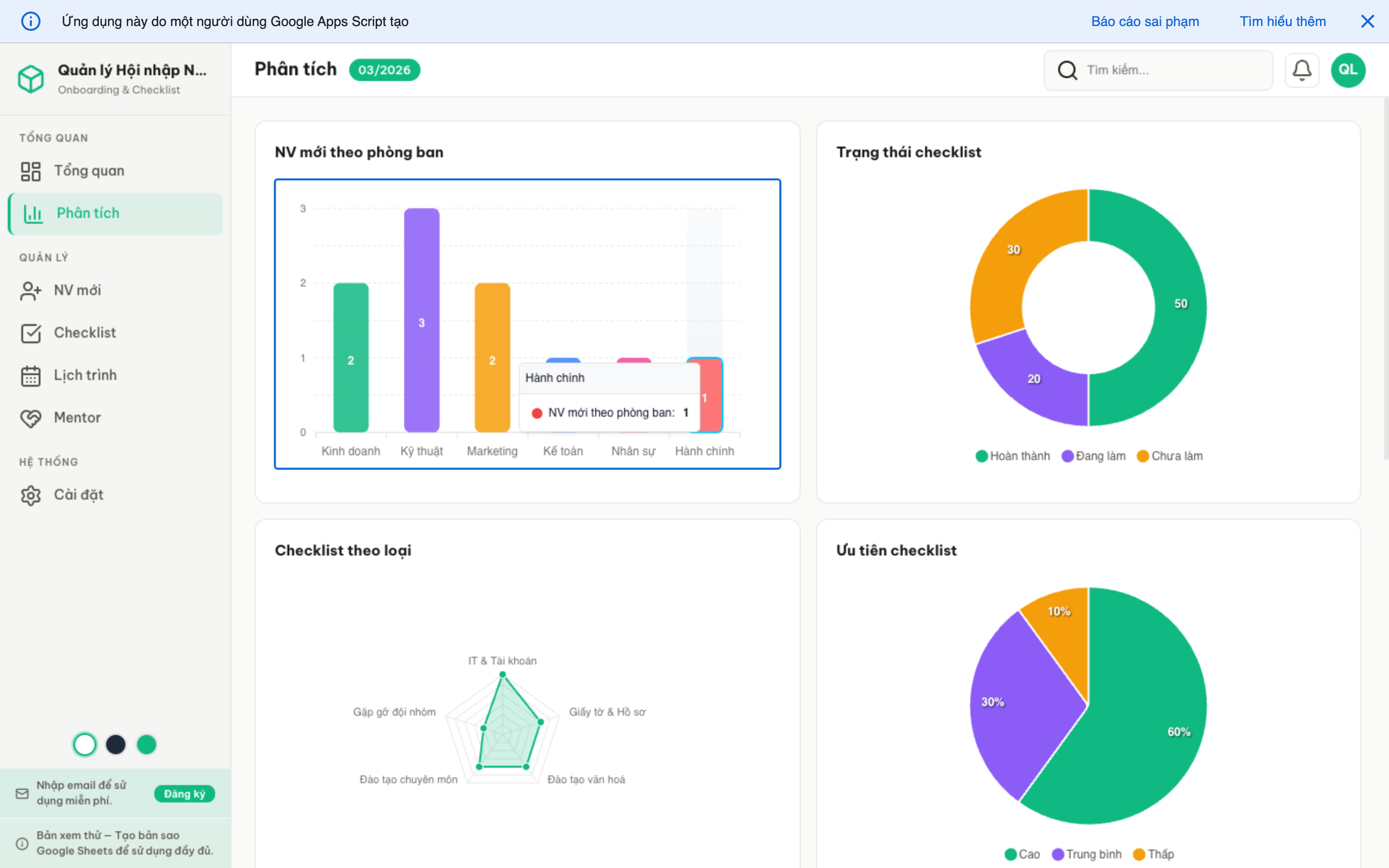Toggle Thấp legend in priority pie
Screen dimensions: 1389x868
coord(1154,854)
